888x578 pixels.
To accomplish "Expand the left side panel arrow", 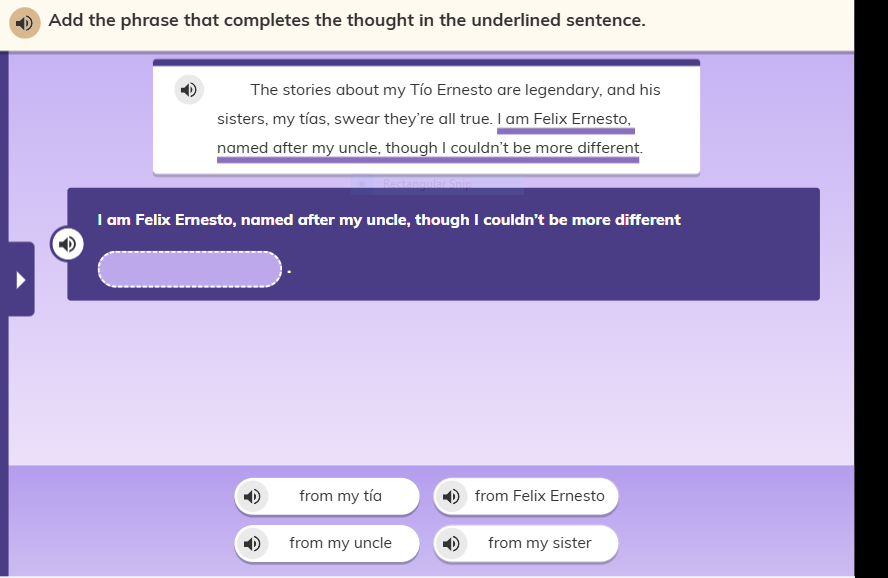I will [21, 280].
